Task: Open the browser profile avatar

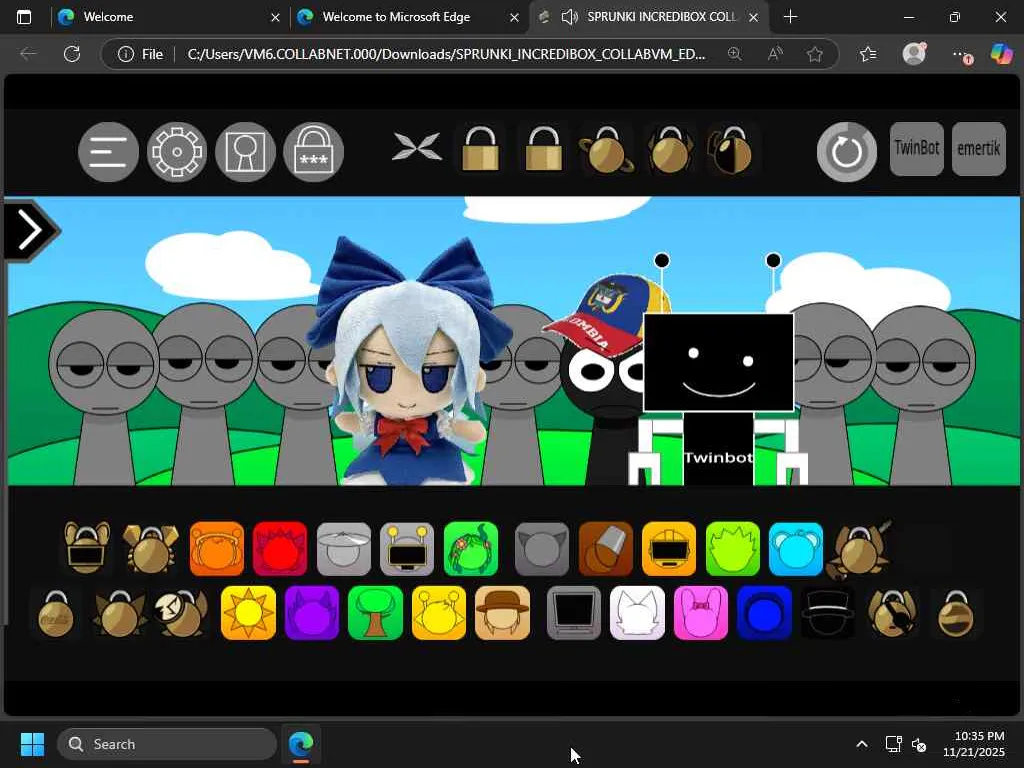Action: pyautogui.click(x=914, y=54)
